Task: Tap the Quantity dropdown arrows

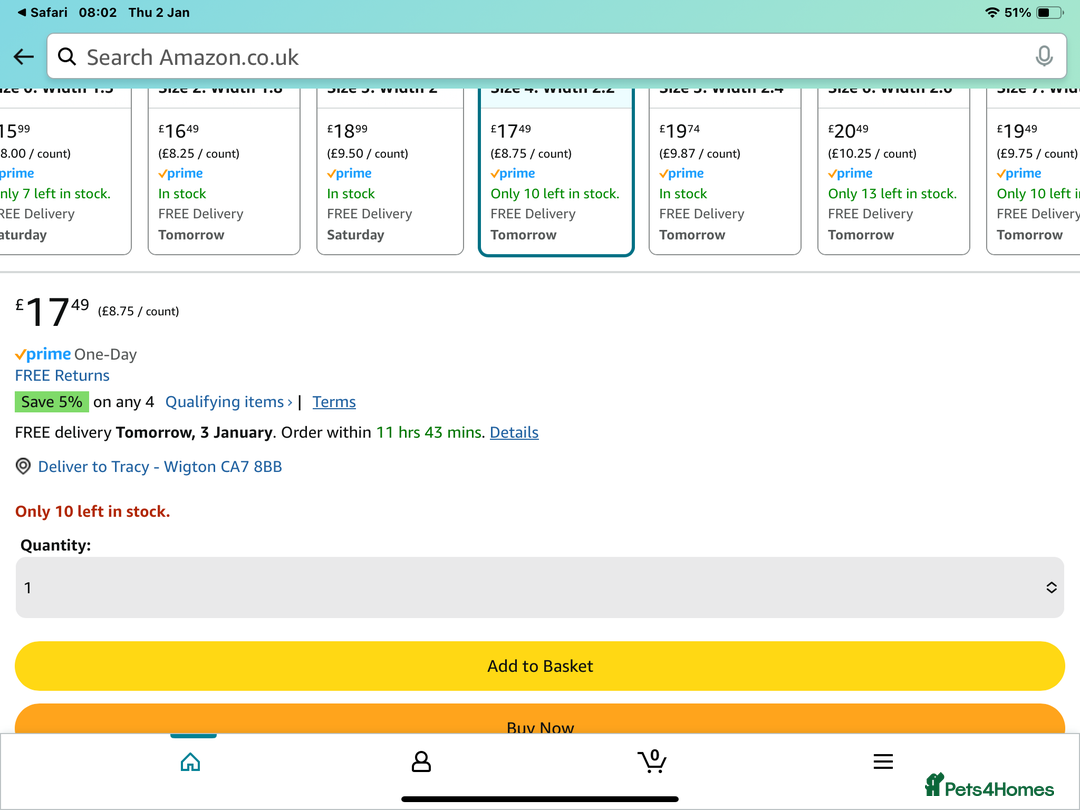Action: pyautogui.click(x=1051, y=588)
